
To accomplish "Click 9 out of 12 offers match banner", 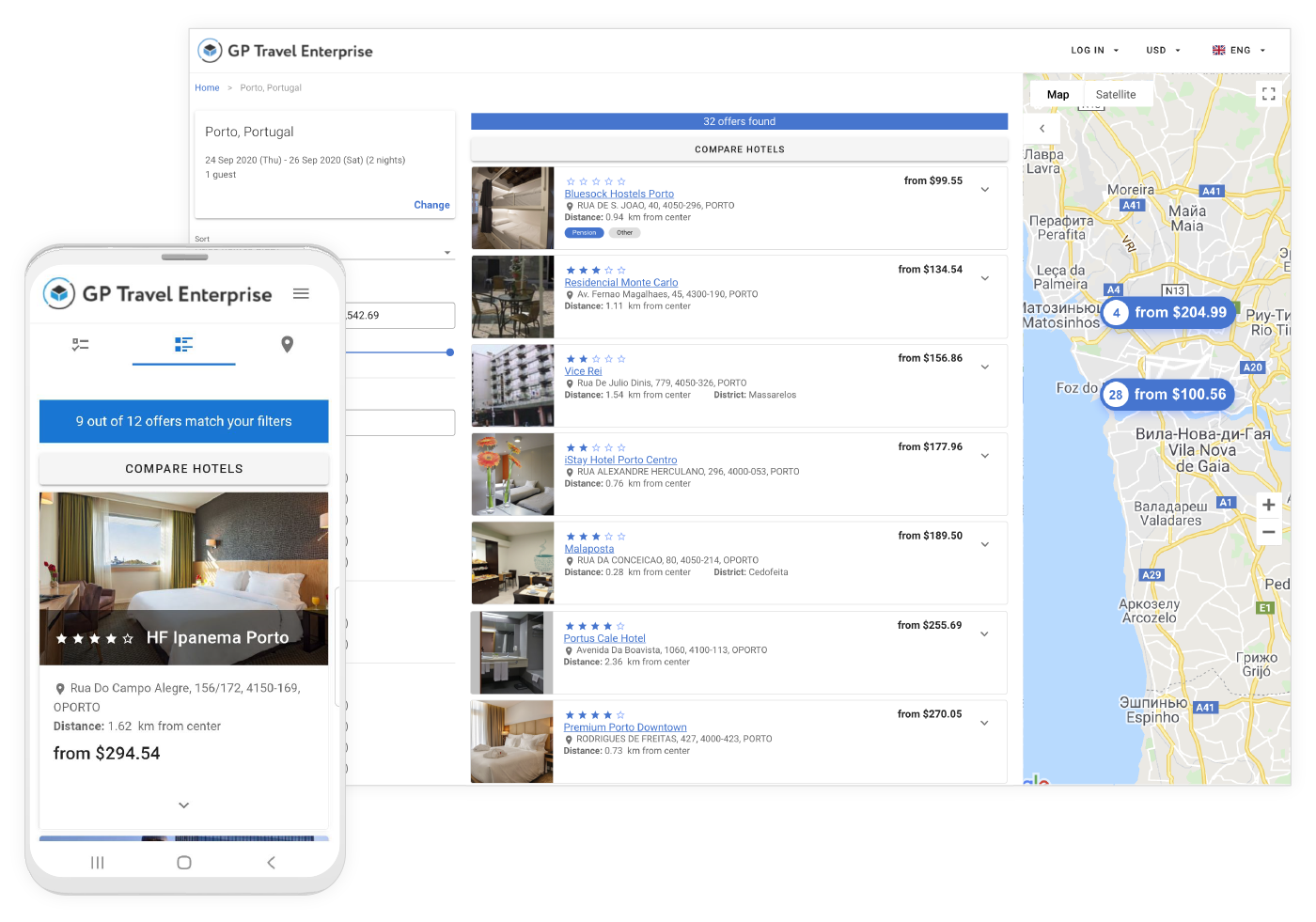I will [184, 421].
